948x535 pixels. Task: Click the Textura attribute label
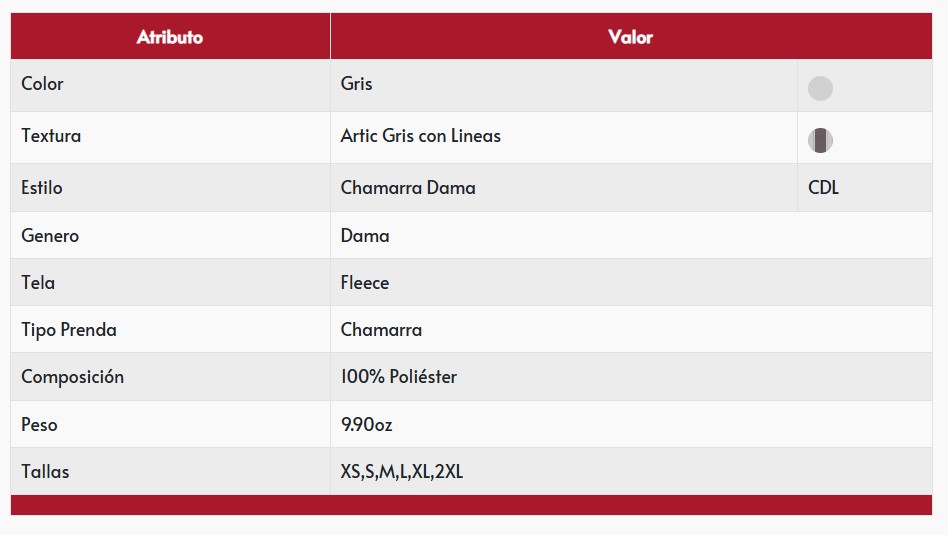(x=51, y=136)
